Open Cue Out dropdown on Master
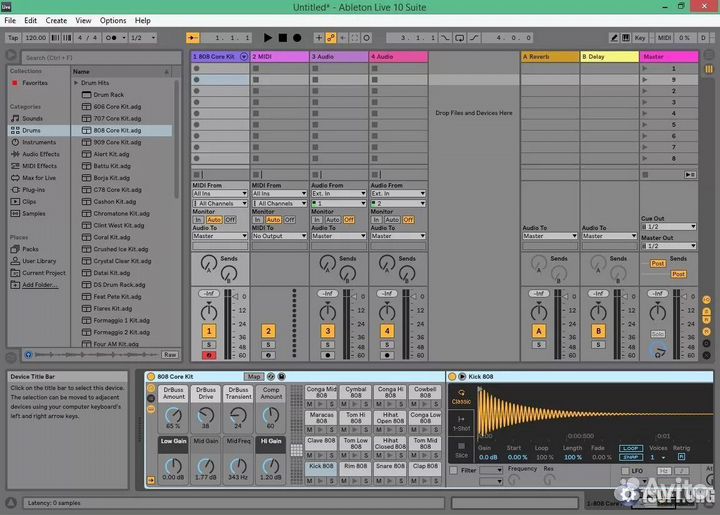Screen dimensions: 720x515 (x=669, y=227)
